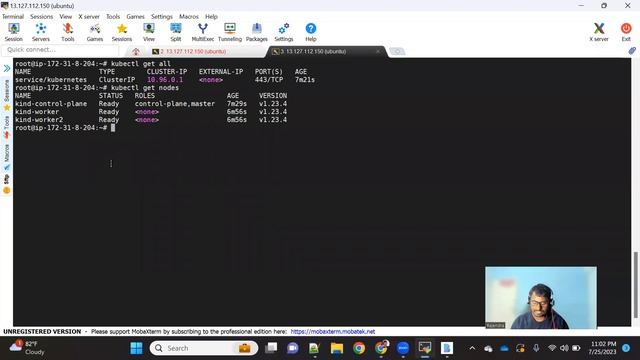Click the taskbar volume speaker icon
Image resolution: width=640 pixels, height=360 pixels.
coord(564,348)
